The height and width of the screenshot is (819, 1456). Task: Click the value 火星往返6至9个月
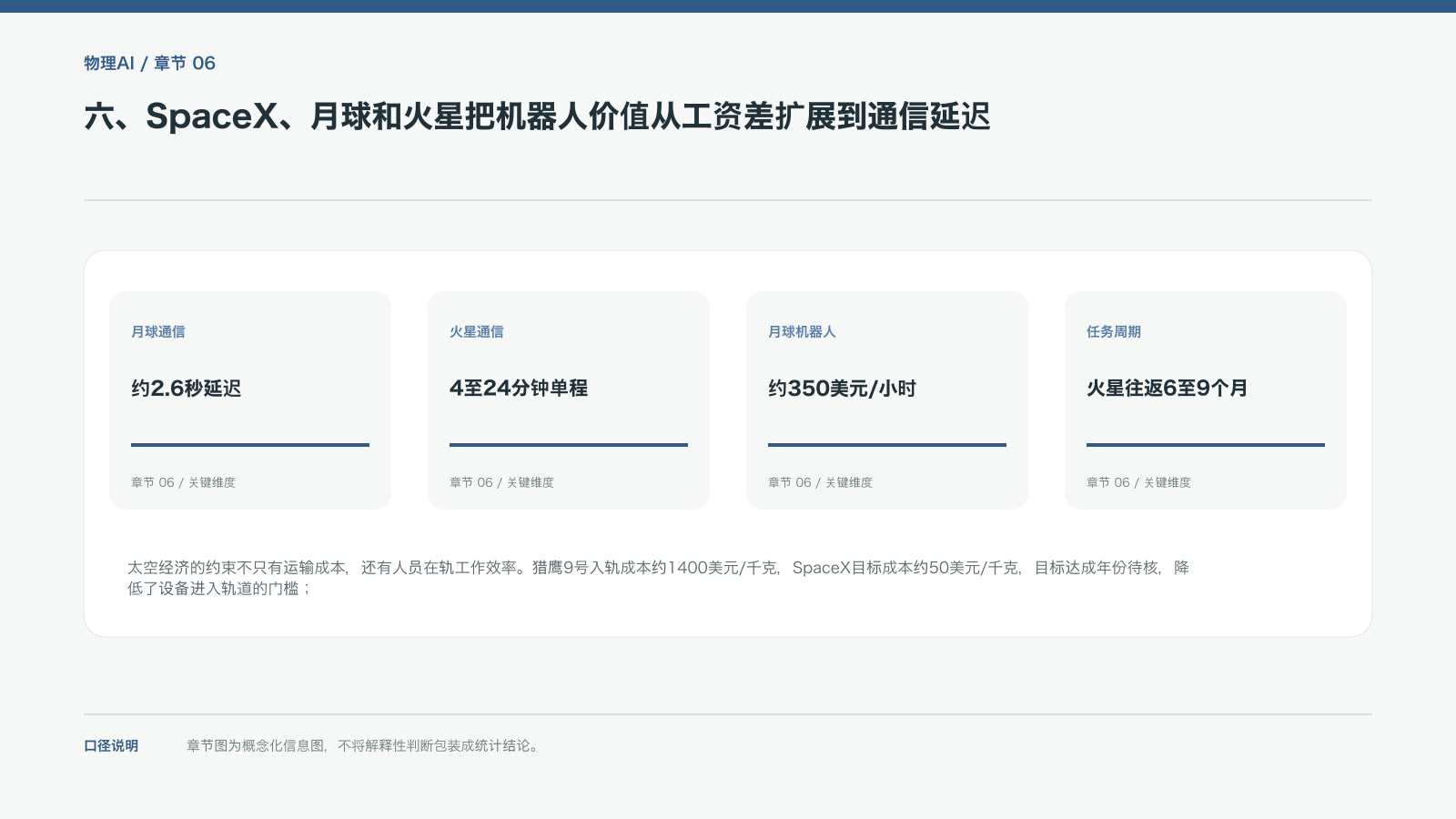[x=1167, y=389]
